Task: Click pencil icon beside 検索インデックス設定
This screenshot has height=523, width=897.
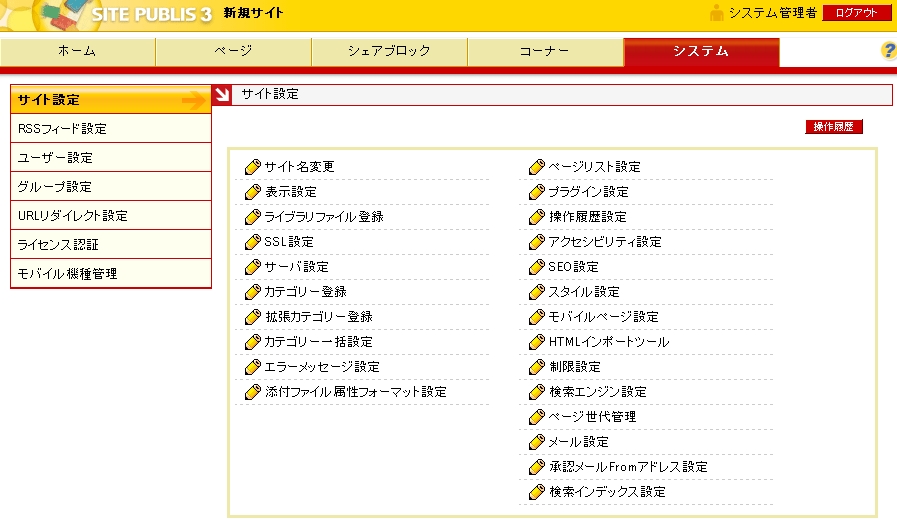Action: click(537, 492)
